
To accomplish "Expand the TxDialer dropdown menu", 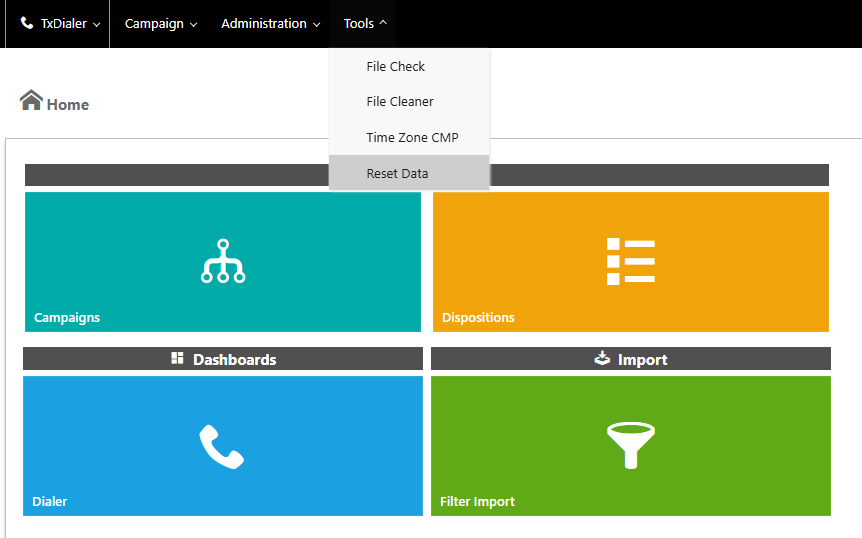I will coord(64,23).
